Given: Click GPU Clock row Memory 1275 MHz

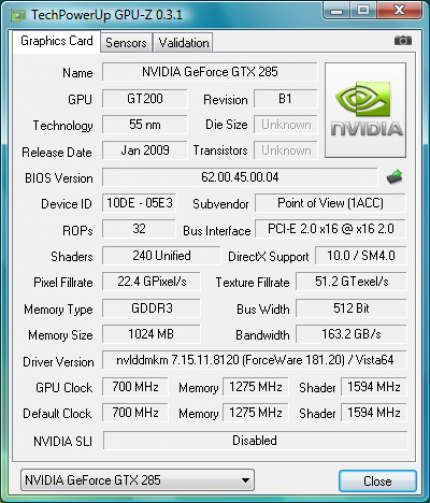Looking at the screenshot, I should click(255, 387).
